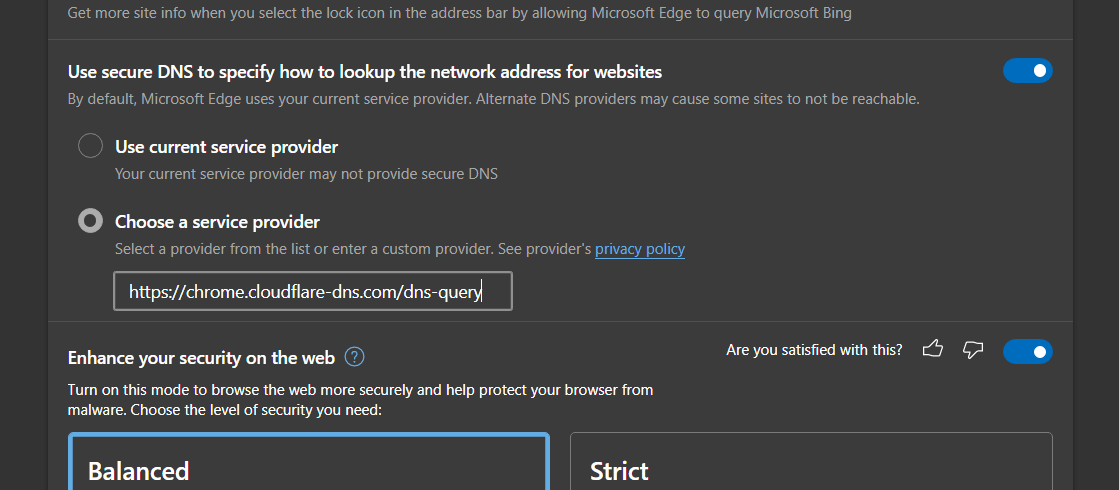Select Use current service provider radio button

91,147
